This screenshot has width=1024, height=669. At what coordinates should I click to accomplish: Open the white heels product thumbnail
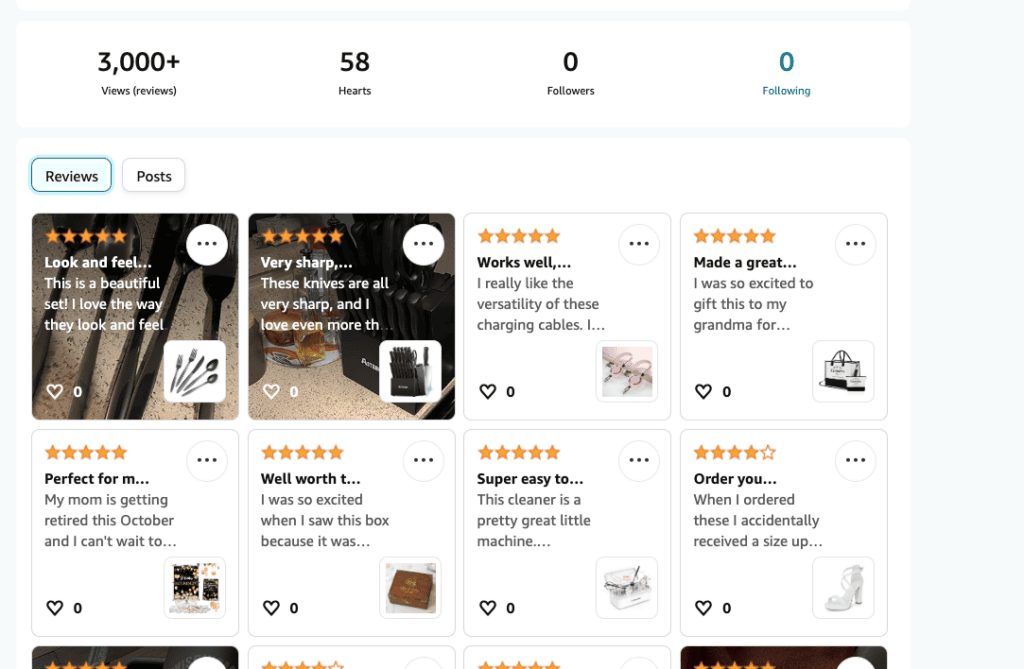843,587
